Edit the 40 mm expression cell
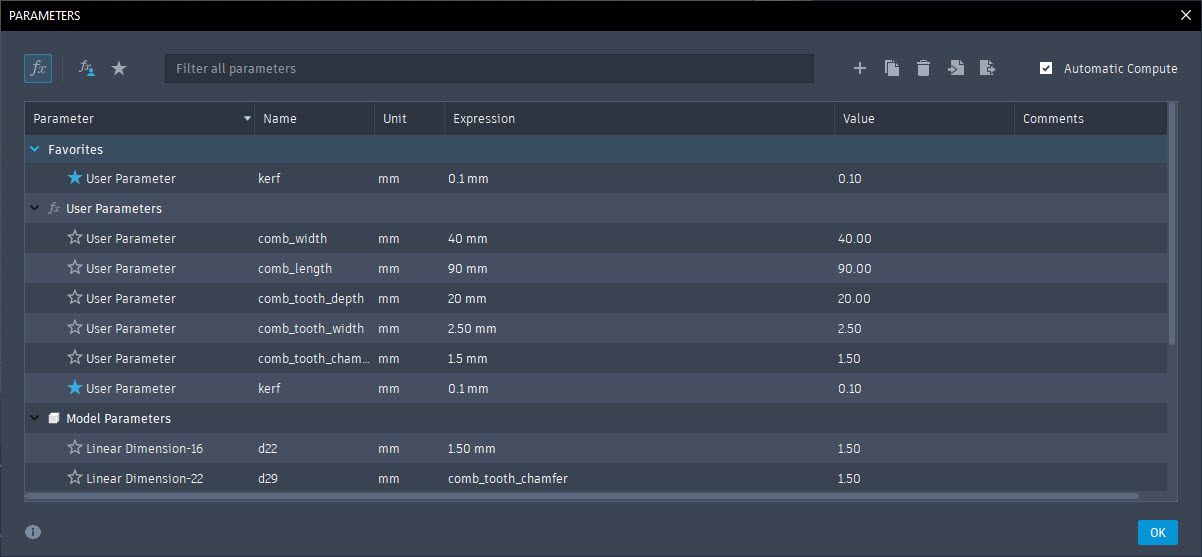This screenshot has width=1202, height=557. coord(640,238)
